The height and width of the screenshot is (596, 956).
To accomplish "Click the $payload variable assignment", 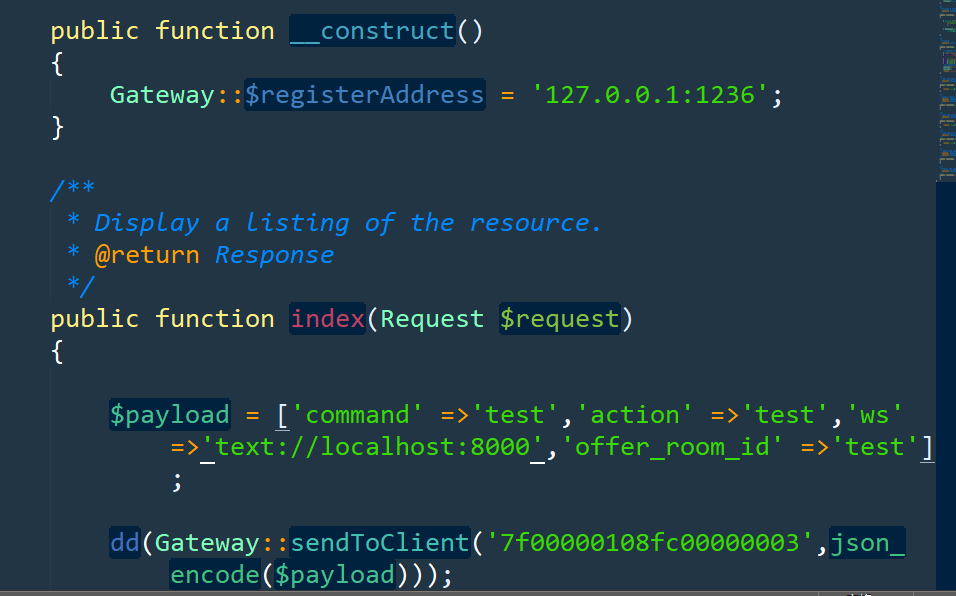I will pyautogui.click(x=170, y=414).
